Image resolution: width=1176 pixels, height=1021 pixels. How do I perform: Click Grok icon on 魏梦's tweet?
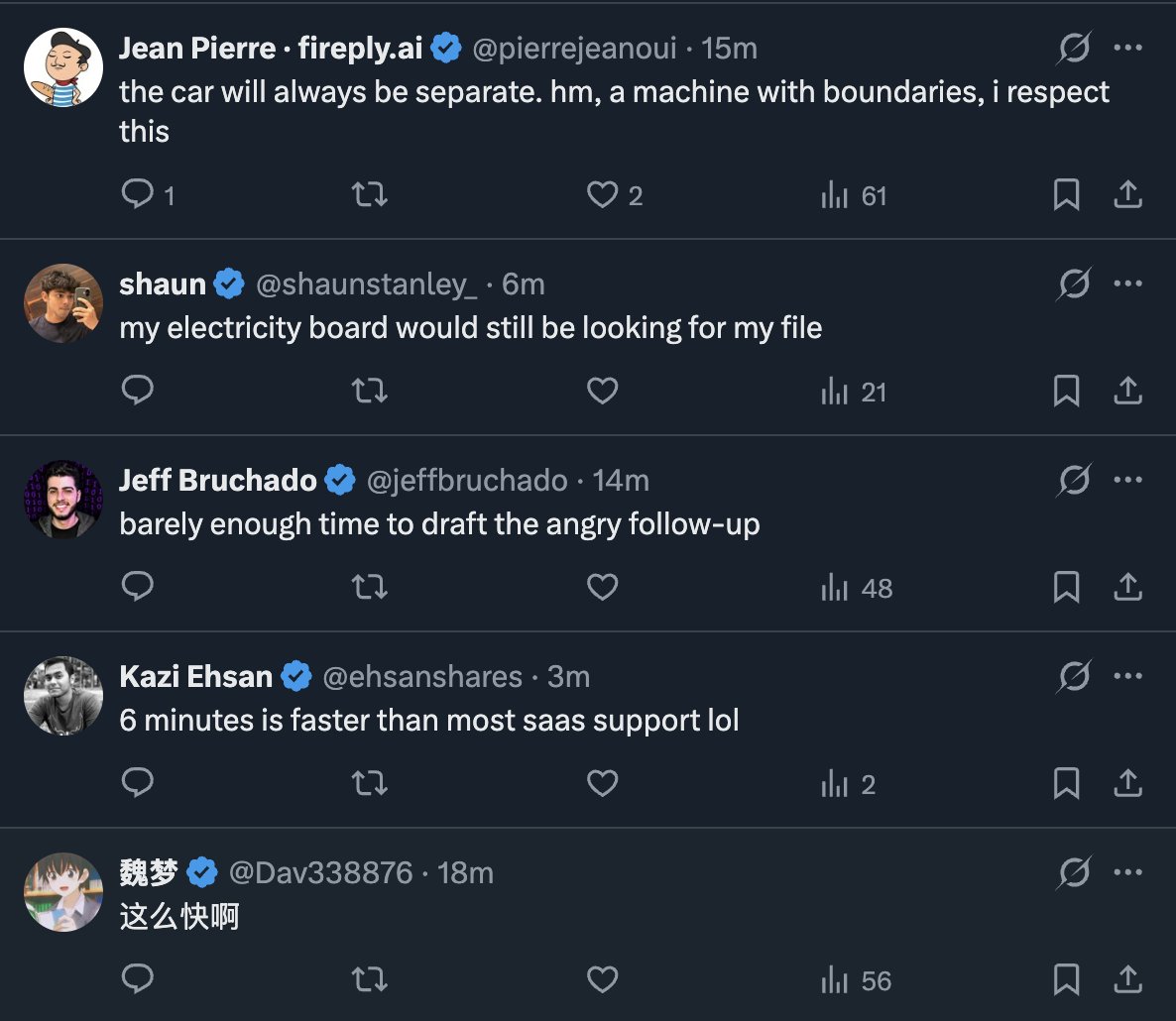point(1074,872)
